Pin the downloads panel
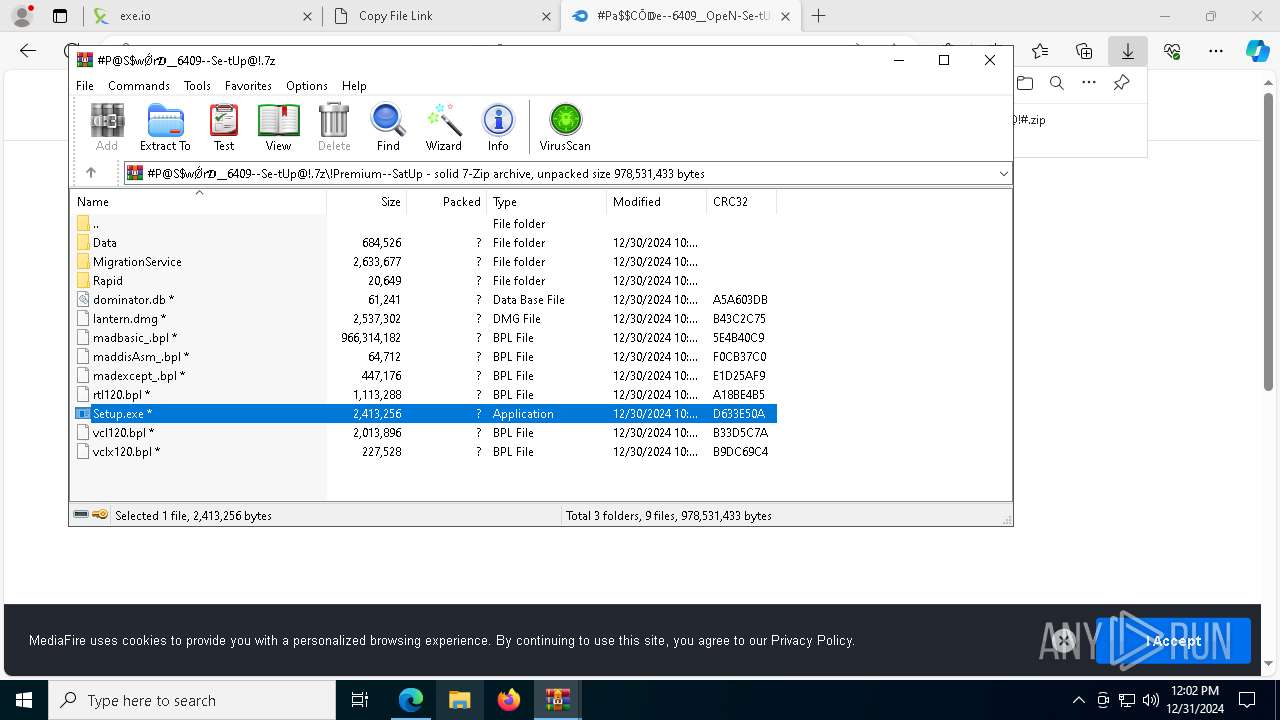Image resolution: width=1280 pixels, height=720 pixels. point(1121,83)
